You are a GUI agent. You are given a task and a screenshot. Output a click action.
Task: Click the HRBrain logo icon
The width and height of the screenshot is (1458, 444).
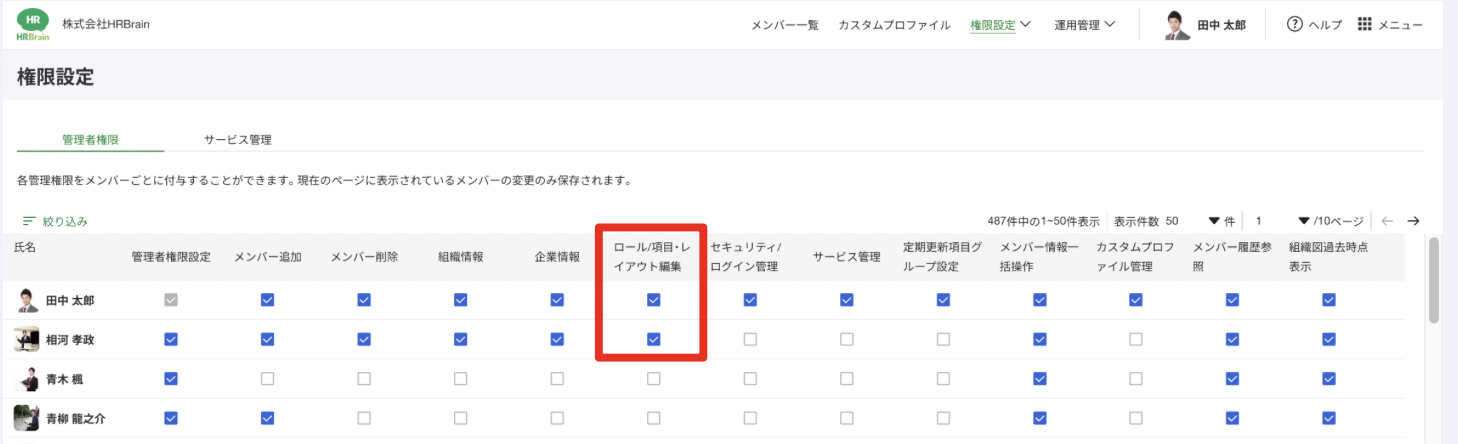coord(33,25)
